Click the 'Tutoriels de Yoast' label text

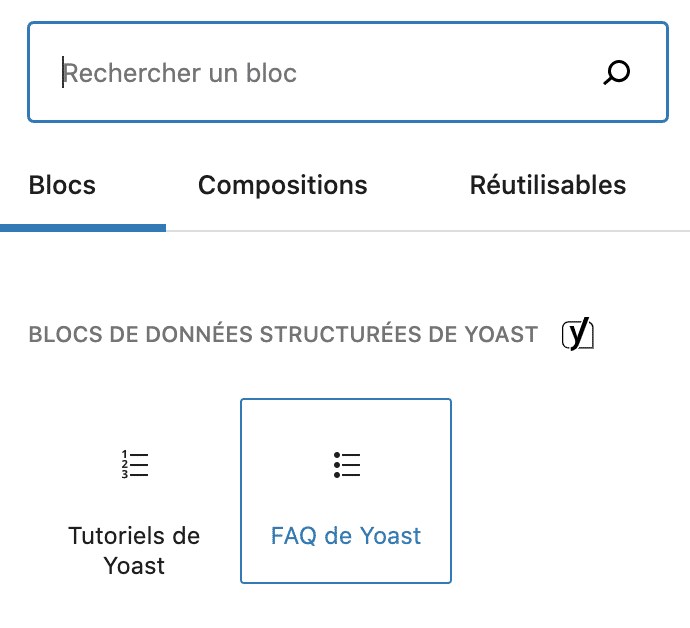[134, 551]
